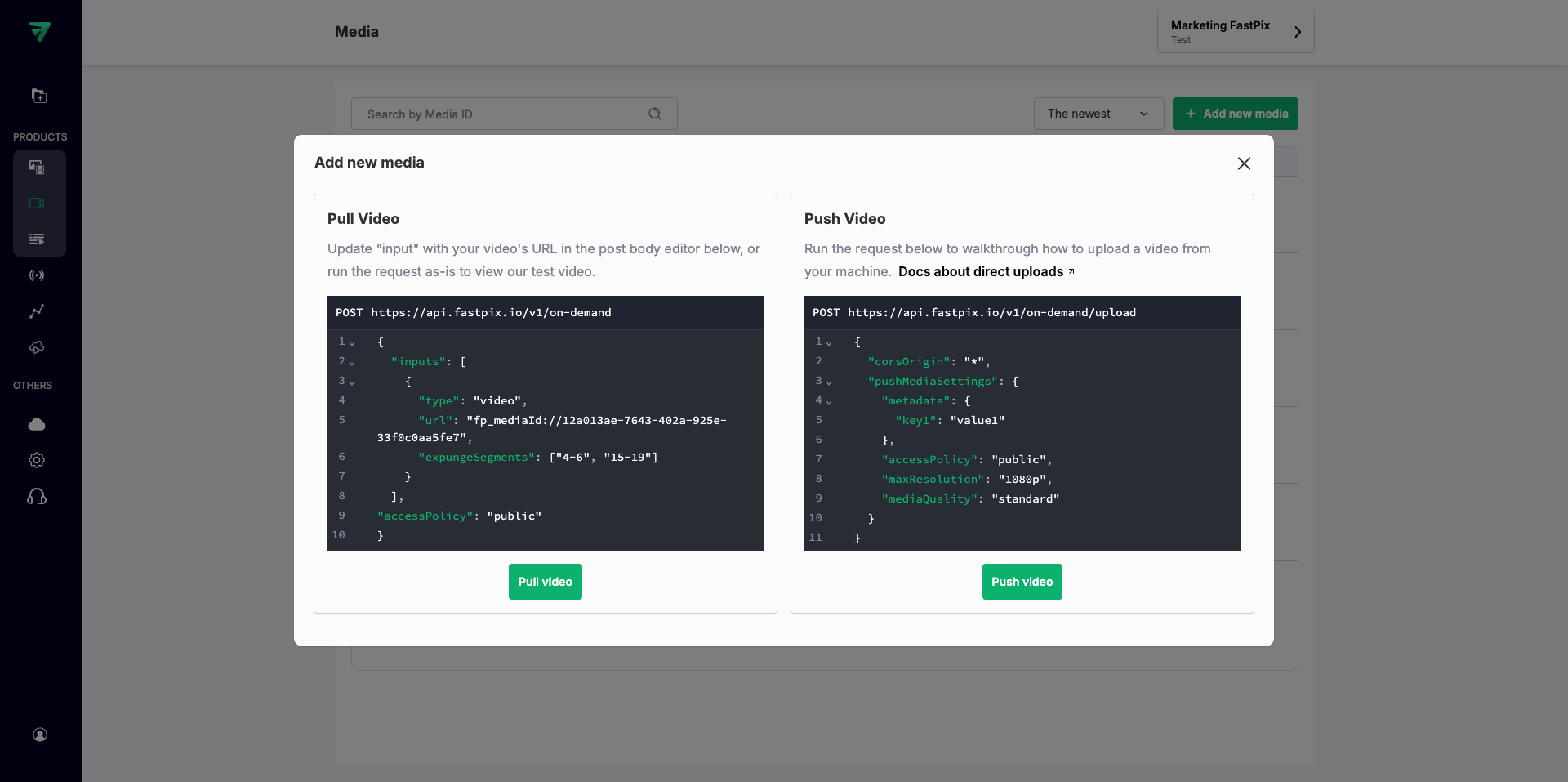Collapse pushMediaSettings block in Push editor
1568x782 pixels.
coord(829,382)
